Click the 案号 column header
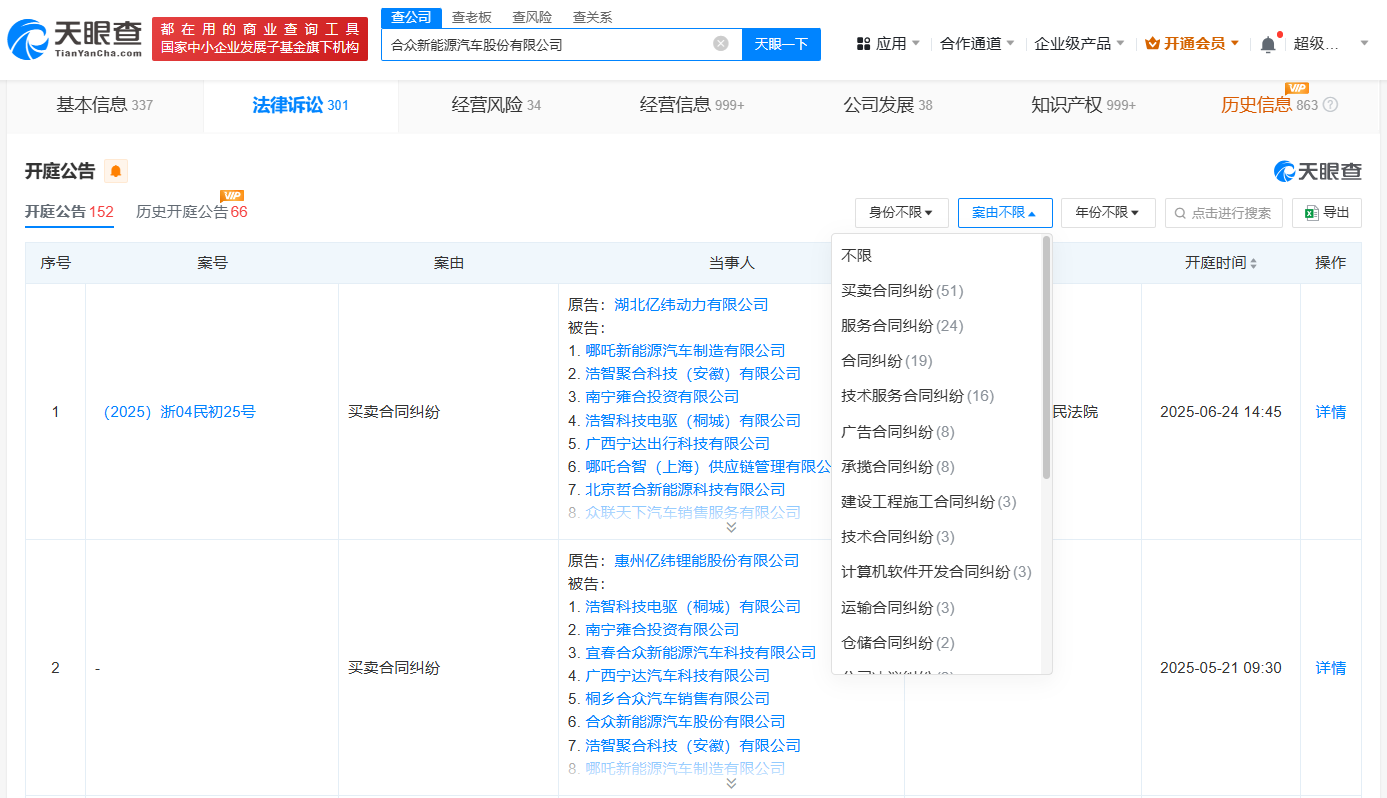This screenshot has width=1387, height=798. coord(212,263)
